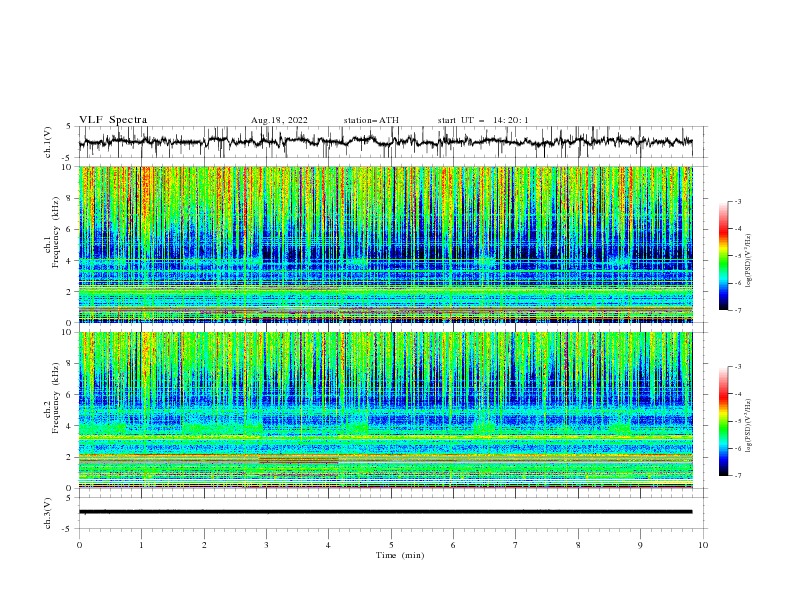
Task: Click the "Time (min)" axis label
Action: [400, 555]
